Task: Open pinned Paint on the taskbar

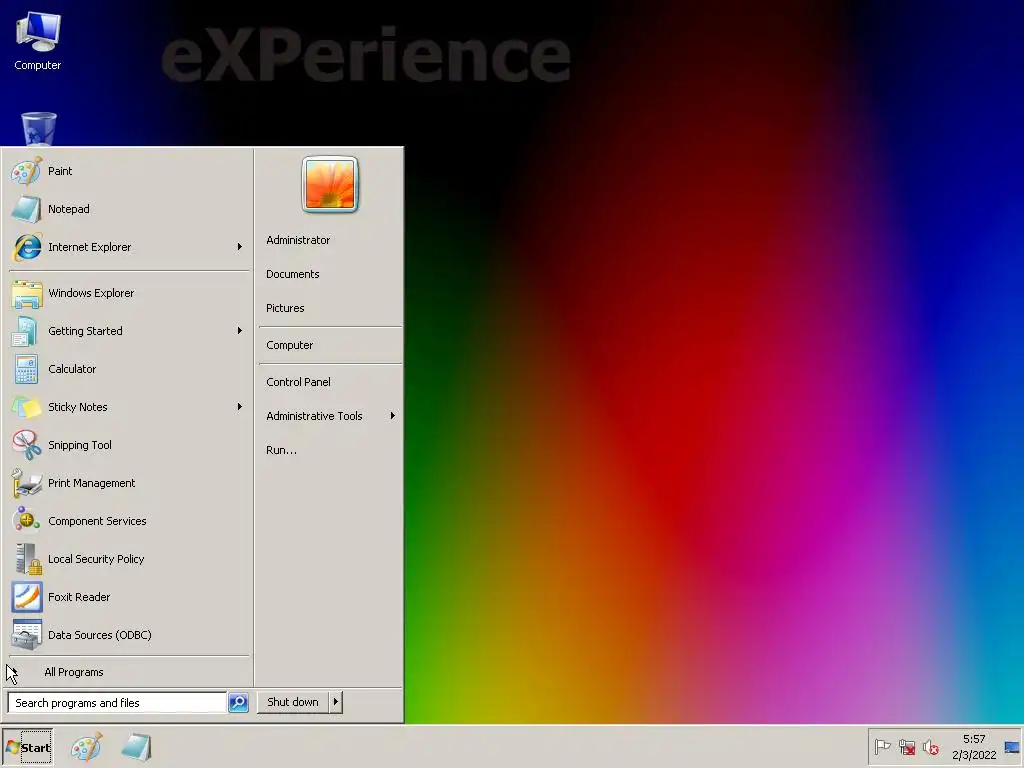Action: (87, 747)
